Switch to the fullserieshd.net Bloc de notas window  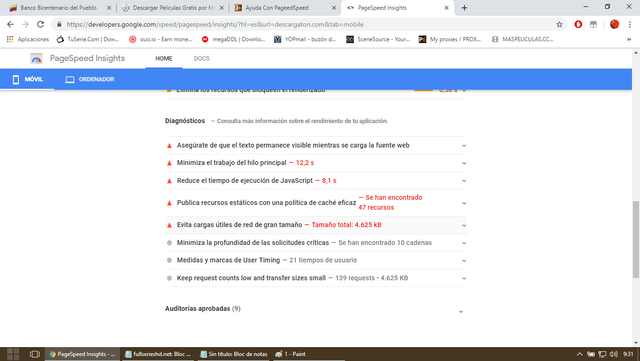click(x=158, y=354)
